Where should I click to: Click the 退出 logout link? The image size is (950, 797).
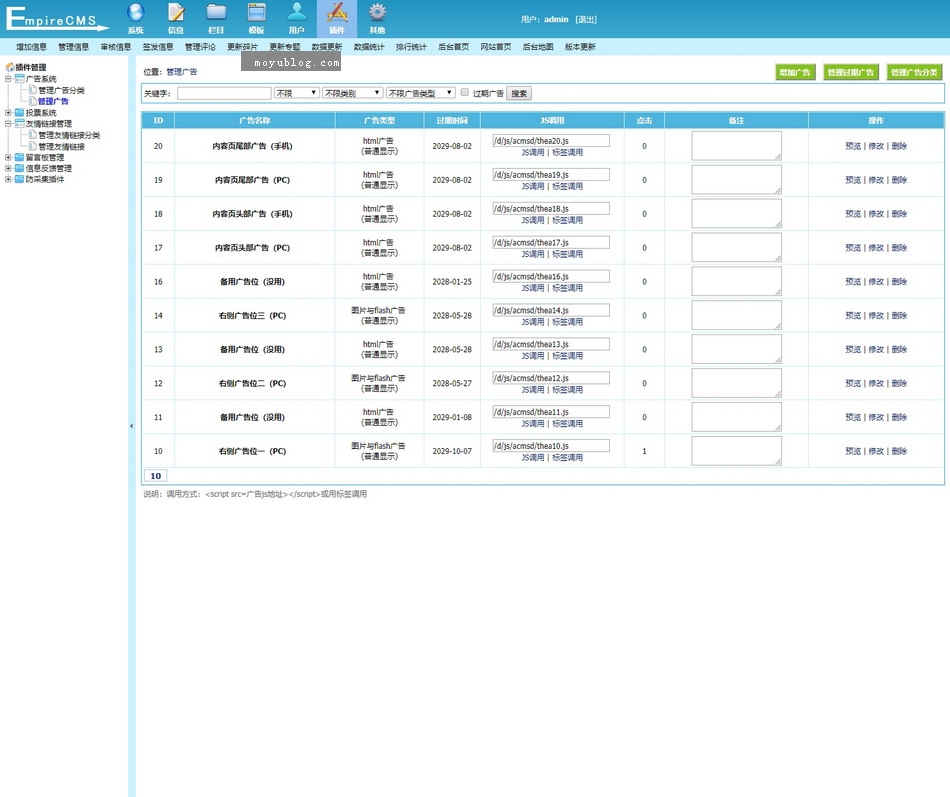[586, 19]
